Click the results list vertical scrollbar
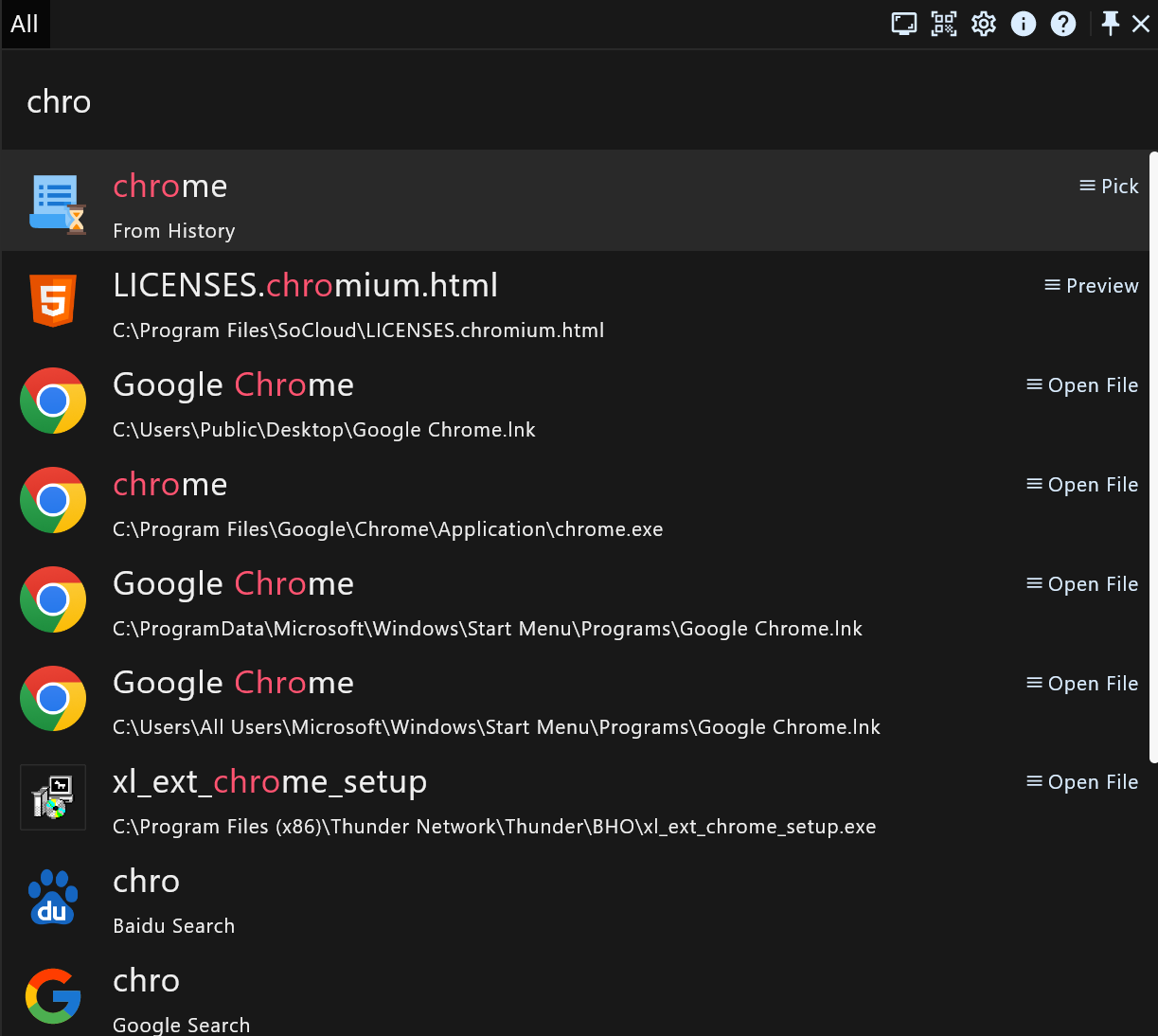 point(1152,455)
